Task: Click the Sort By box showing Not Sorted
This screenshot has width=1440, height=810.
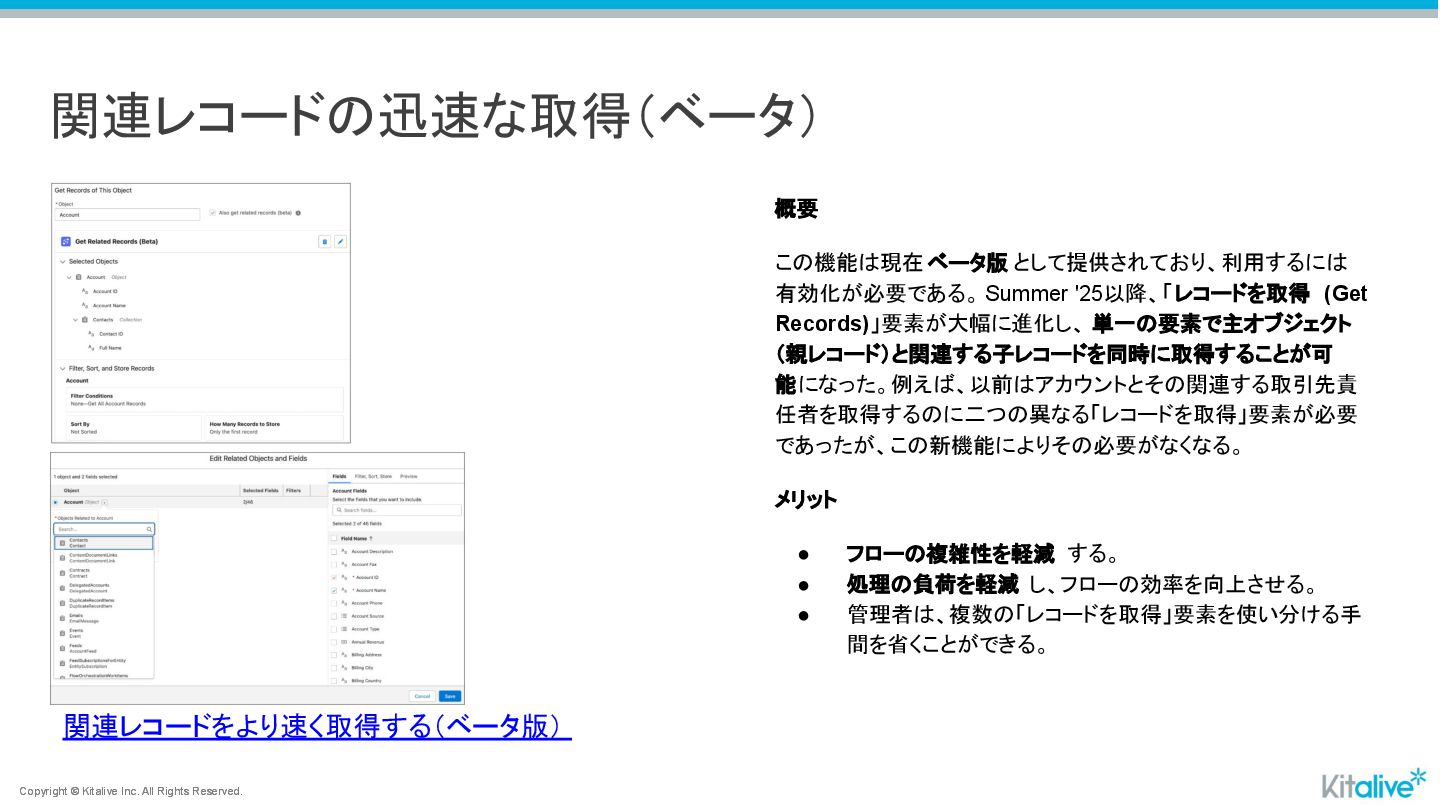Action: point(133,428)
